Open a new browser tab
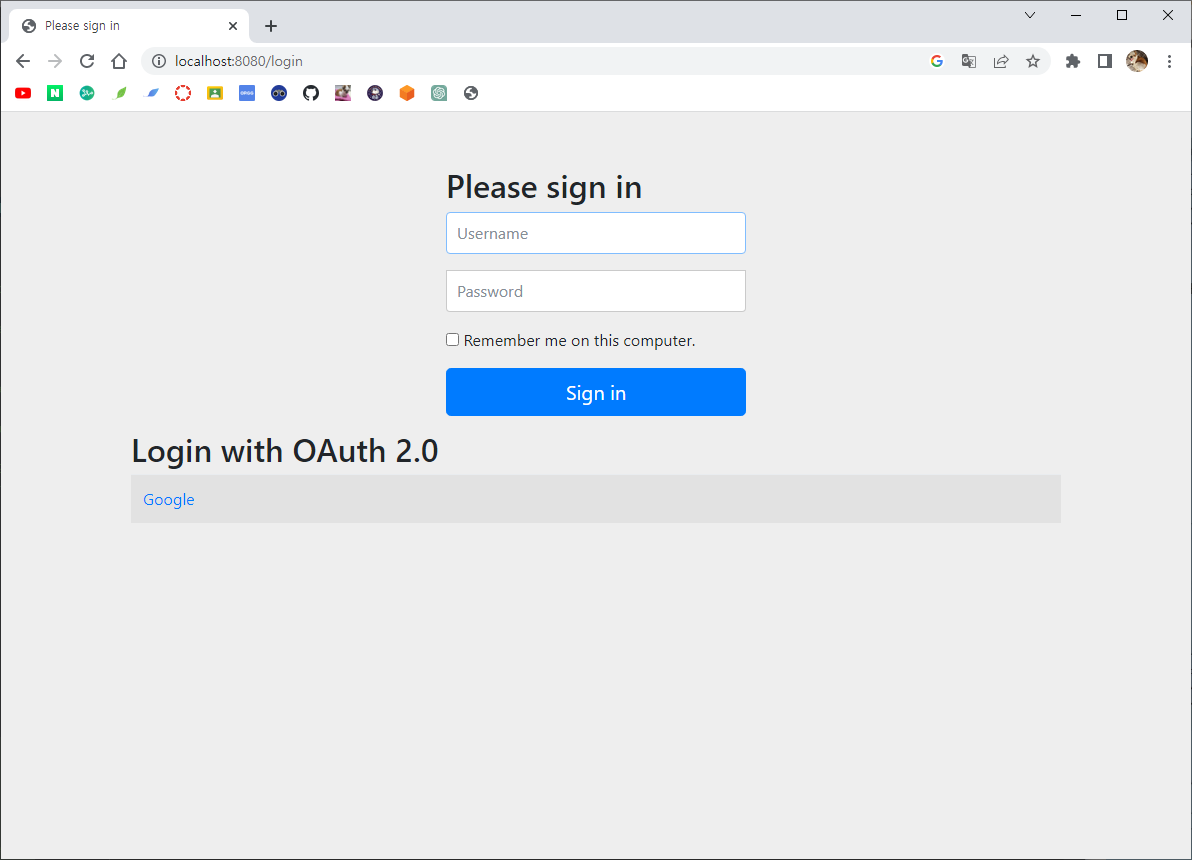Image resolution: width=1192 pixels, height=860 pixels. click(x=271, y=26)
